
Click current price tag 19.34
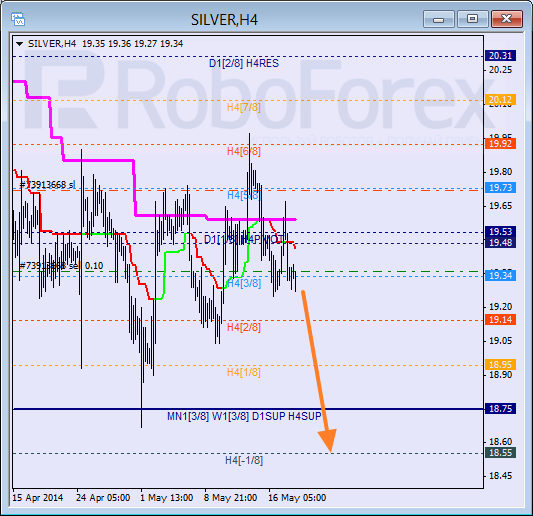click(x=500, y=275)
